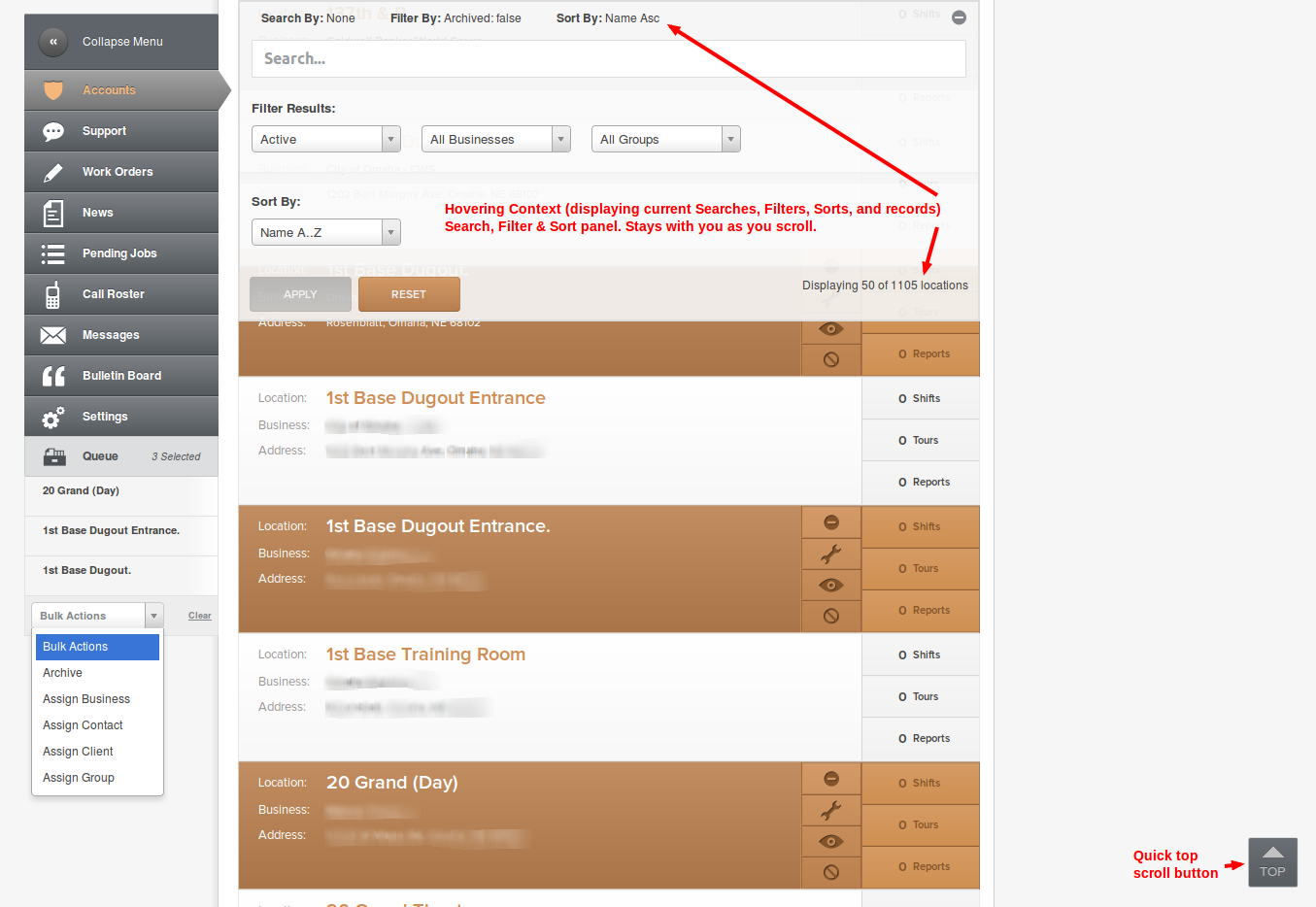1316x907 pixels.
Task: Click the Bulk Actions dropdown arrow
Action: (x=153, y=616)
